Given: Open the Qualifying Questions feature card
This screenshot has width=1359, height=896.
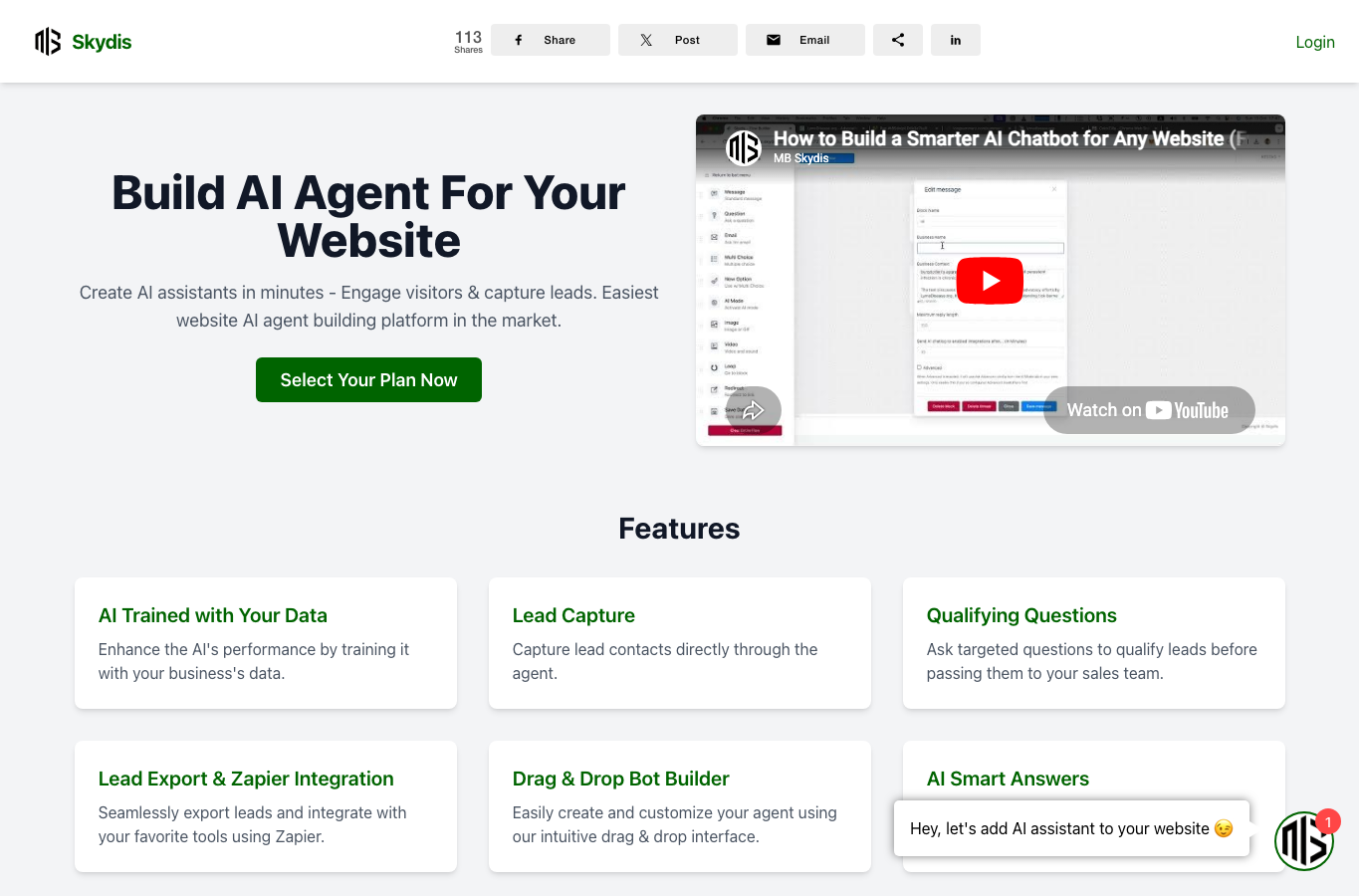Looking at the screenshot, I should coord(1094,643).
